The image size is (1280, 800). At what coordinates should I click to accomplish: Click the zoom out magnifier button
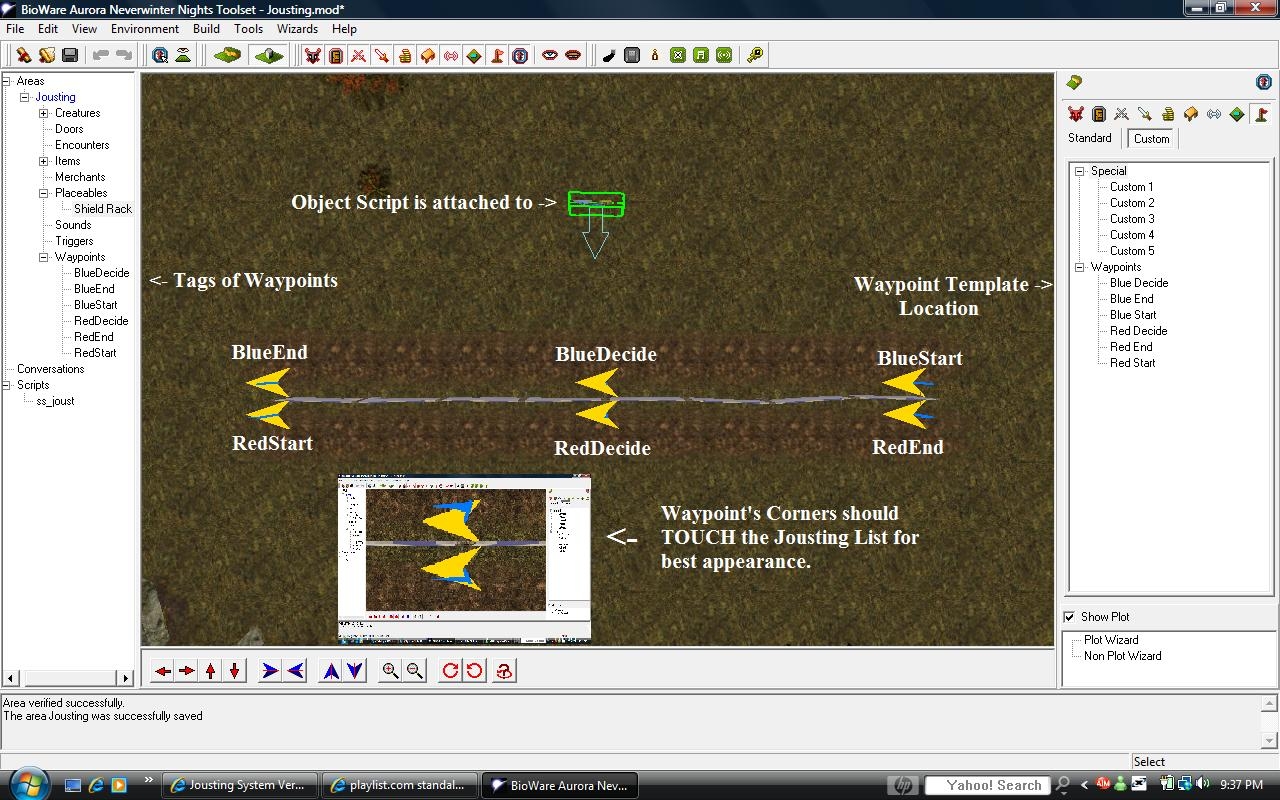pyautogui.click(x=414, y=671)
